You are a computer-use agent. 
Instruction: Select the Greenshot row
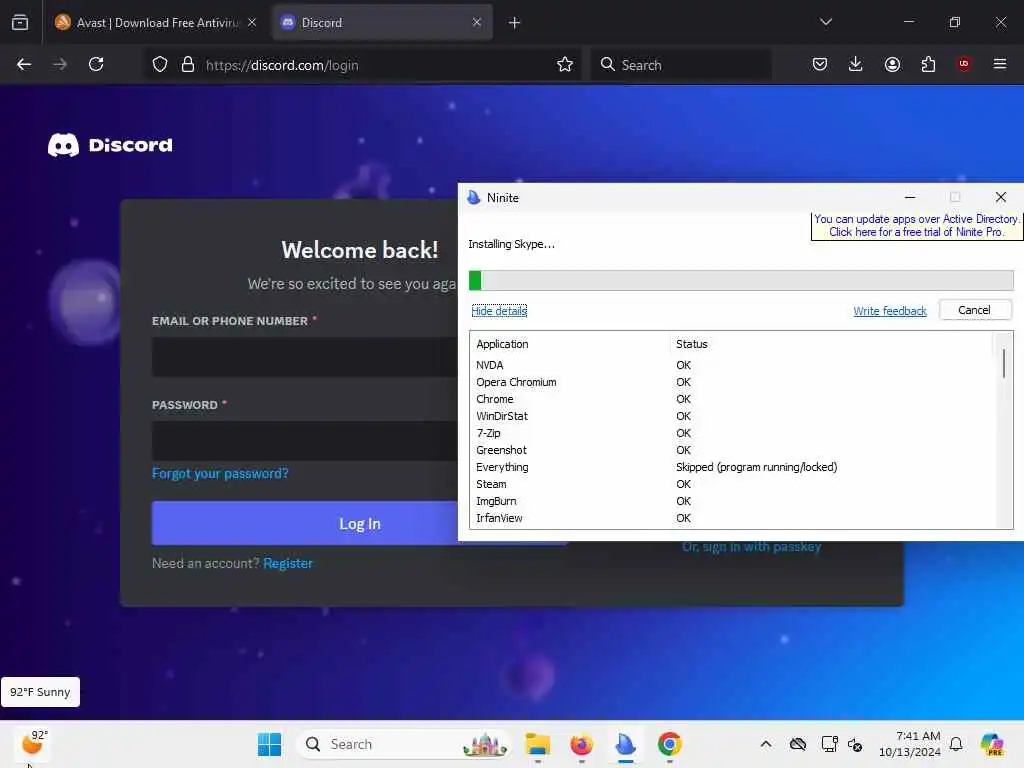click(x=731, y=450)
